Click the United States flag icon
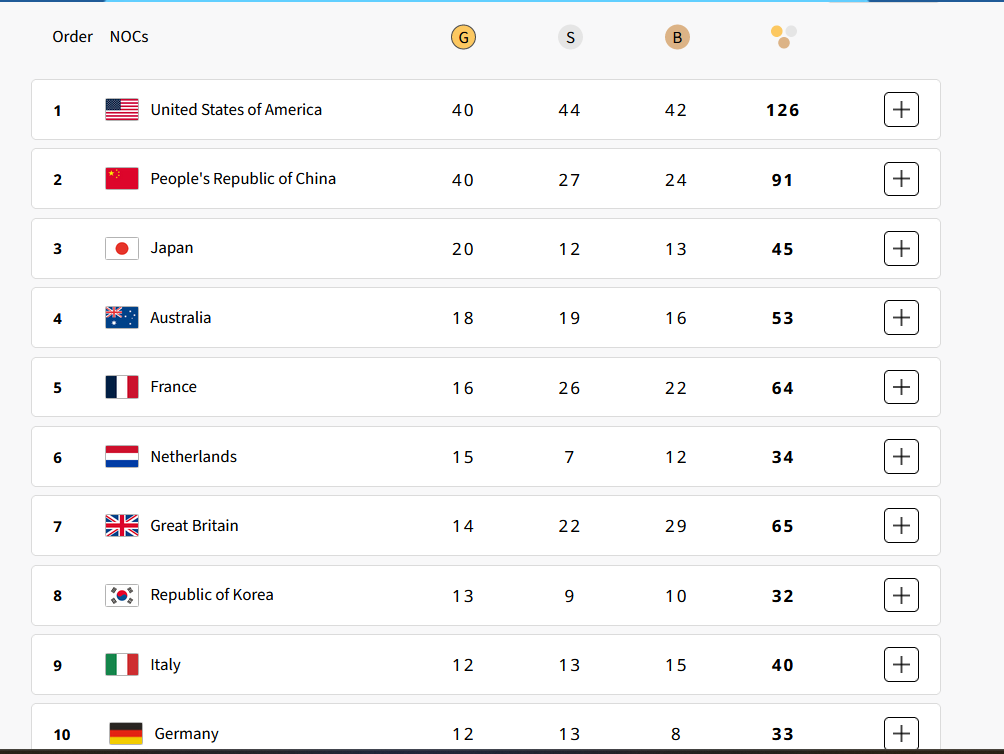 coord(122,110)
